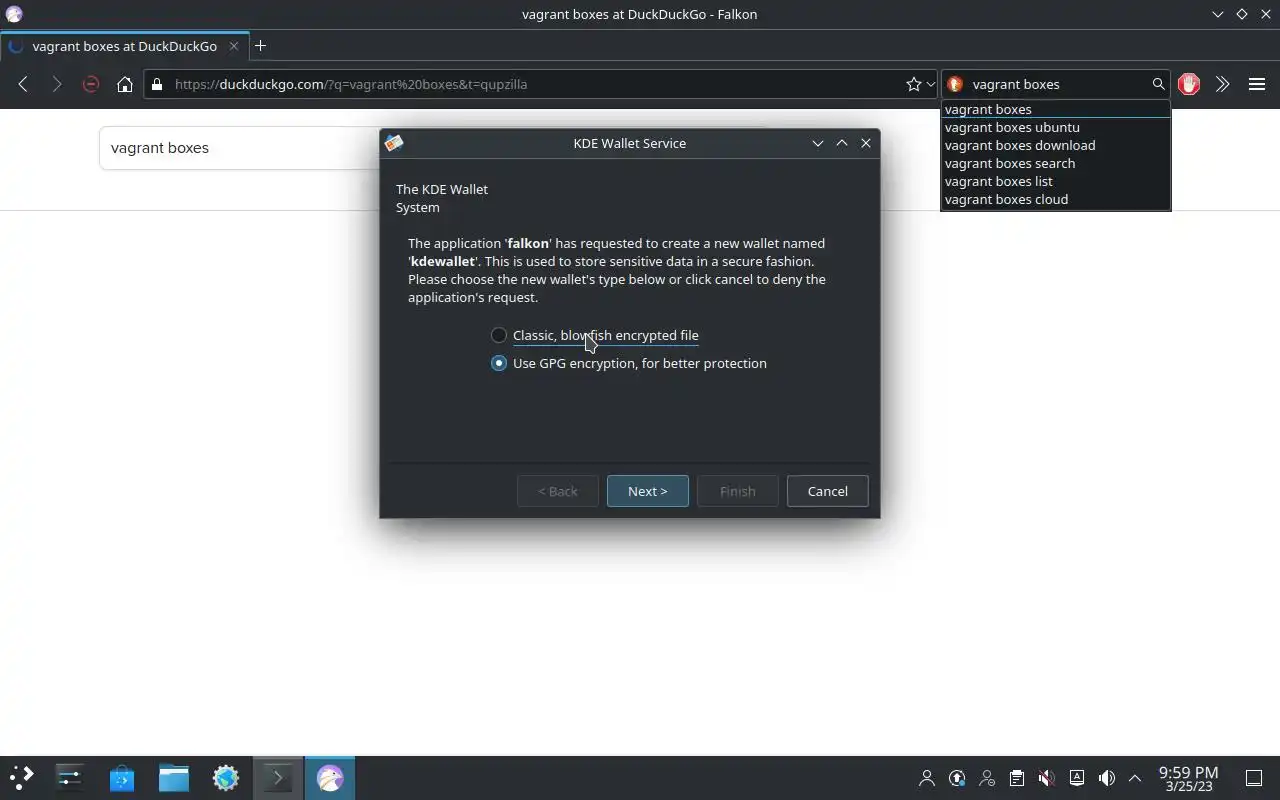Viewport: 1280px width, 800px height.
Task: Open the DuckDuckGo search engine selector icon
Action: [x=955, y=84]
